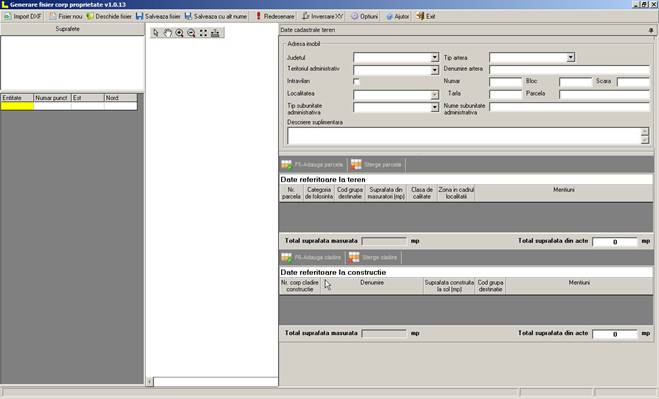
Task: Swap axes with Inversare XY
Action: [323, 16]
